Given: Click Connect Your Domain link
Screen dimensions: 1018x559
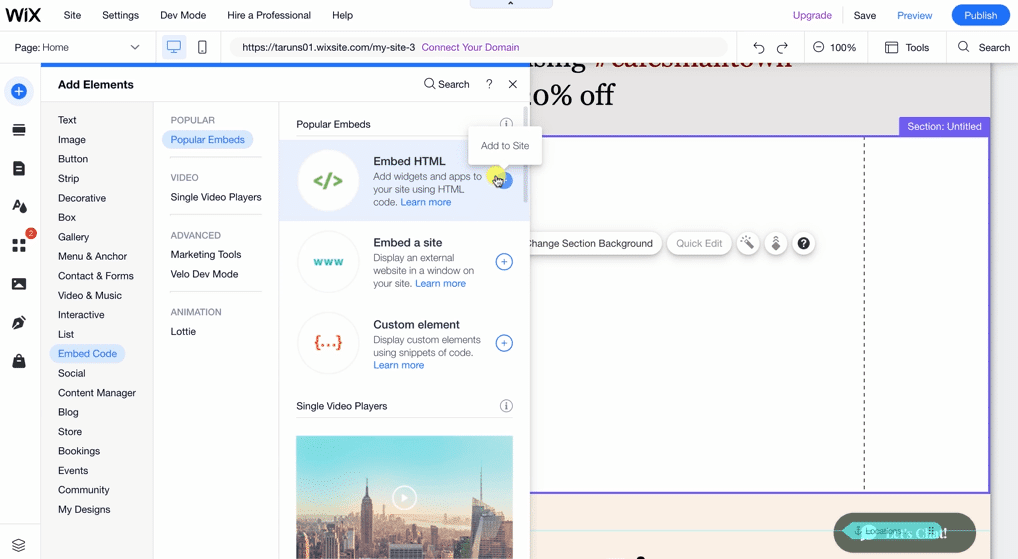Looking at the screenshot, I should tap(470, 47).
